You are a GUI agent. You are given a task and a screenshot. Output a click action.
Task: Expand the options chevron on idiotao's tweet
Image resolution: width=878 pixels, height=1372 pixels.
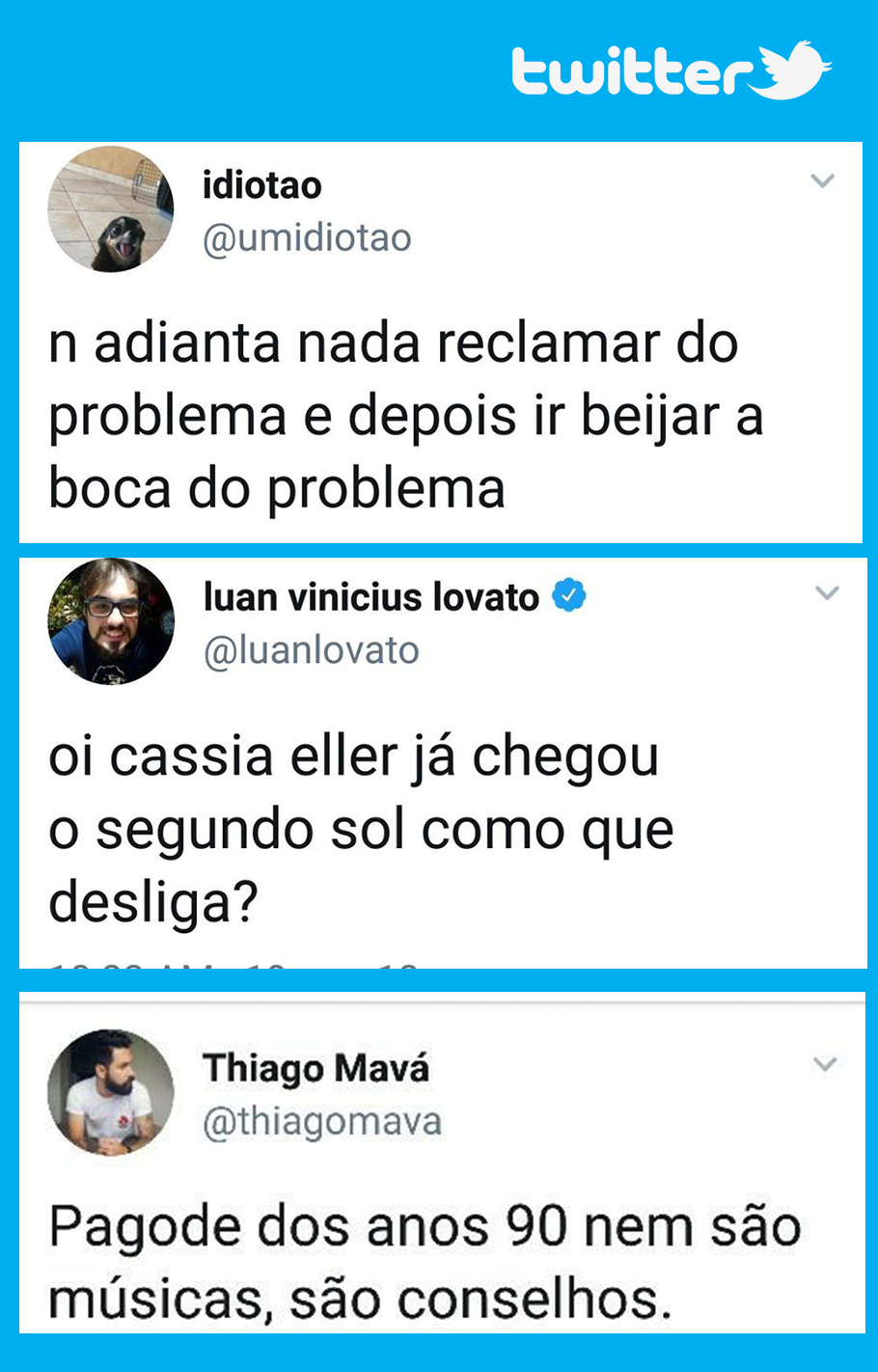tap(822, 180)
